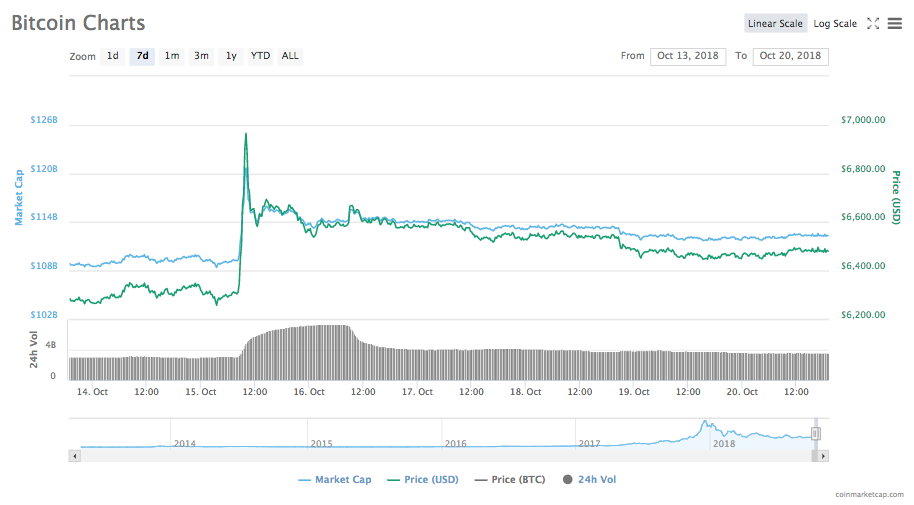Click the $6,400.00 price axis label
914x505 pixels.
[x=863, y=266]
